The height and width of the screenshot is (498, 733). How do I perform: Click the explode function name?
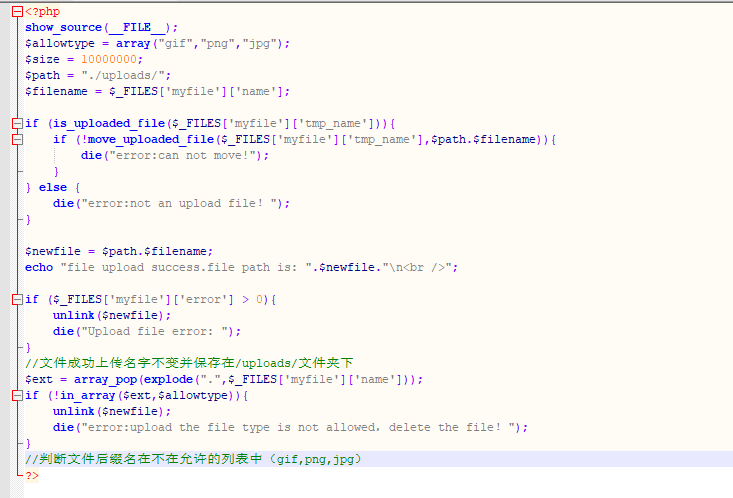[x=168, y=379]
